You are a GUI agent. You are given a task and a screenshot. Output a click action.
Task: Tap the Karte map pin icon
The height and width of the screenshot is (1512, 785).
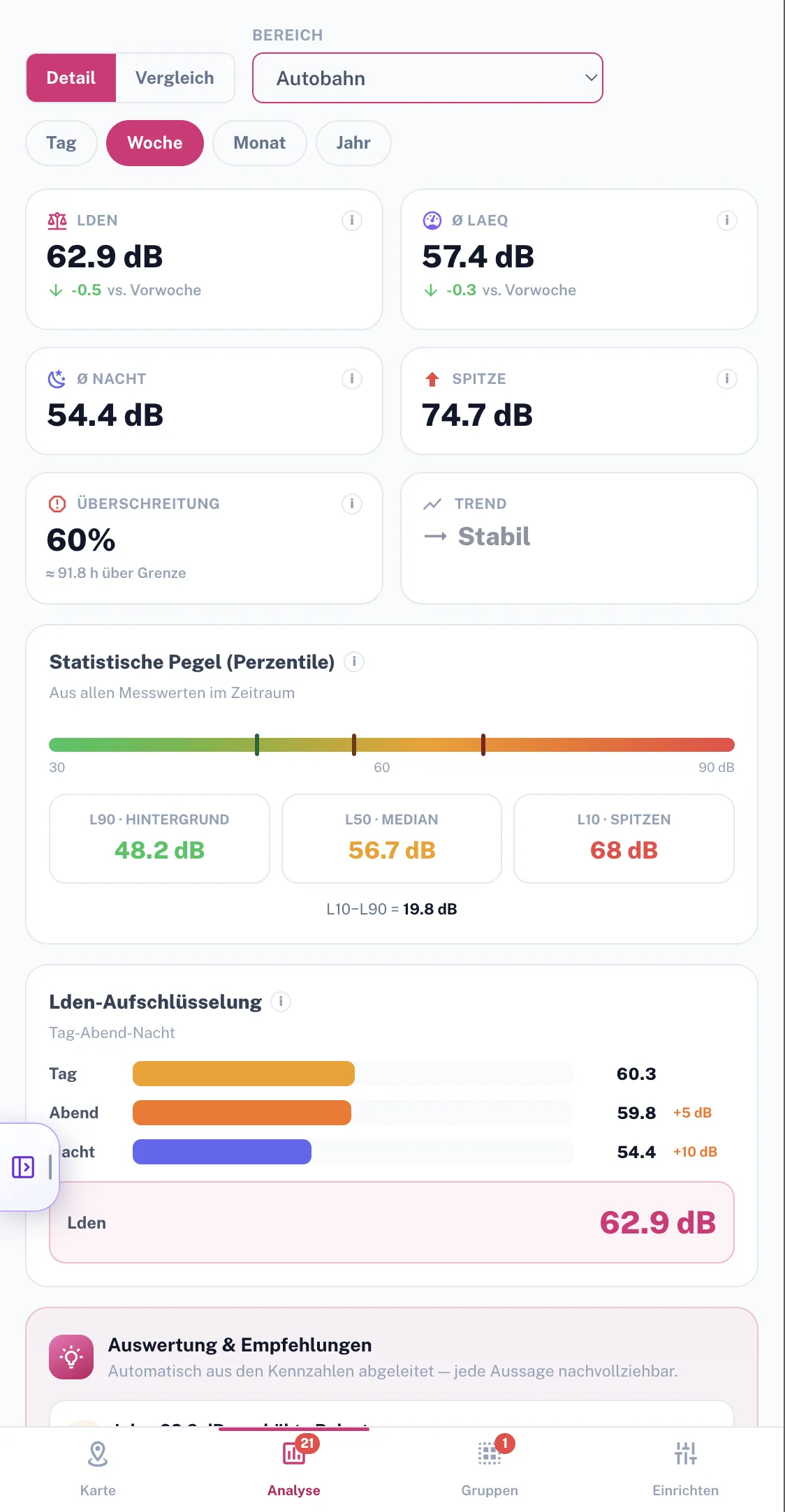coord(98,1454)
